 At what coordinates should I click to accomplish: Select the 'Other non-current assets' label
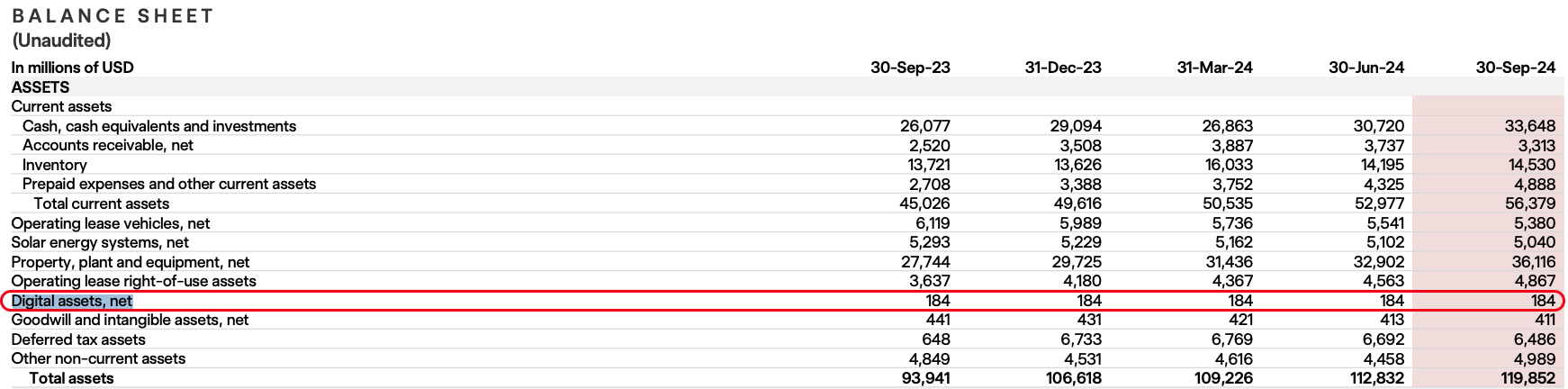tap(98, 358)
